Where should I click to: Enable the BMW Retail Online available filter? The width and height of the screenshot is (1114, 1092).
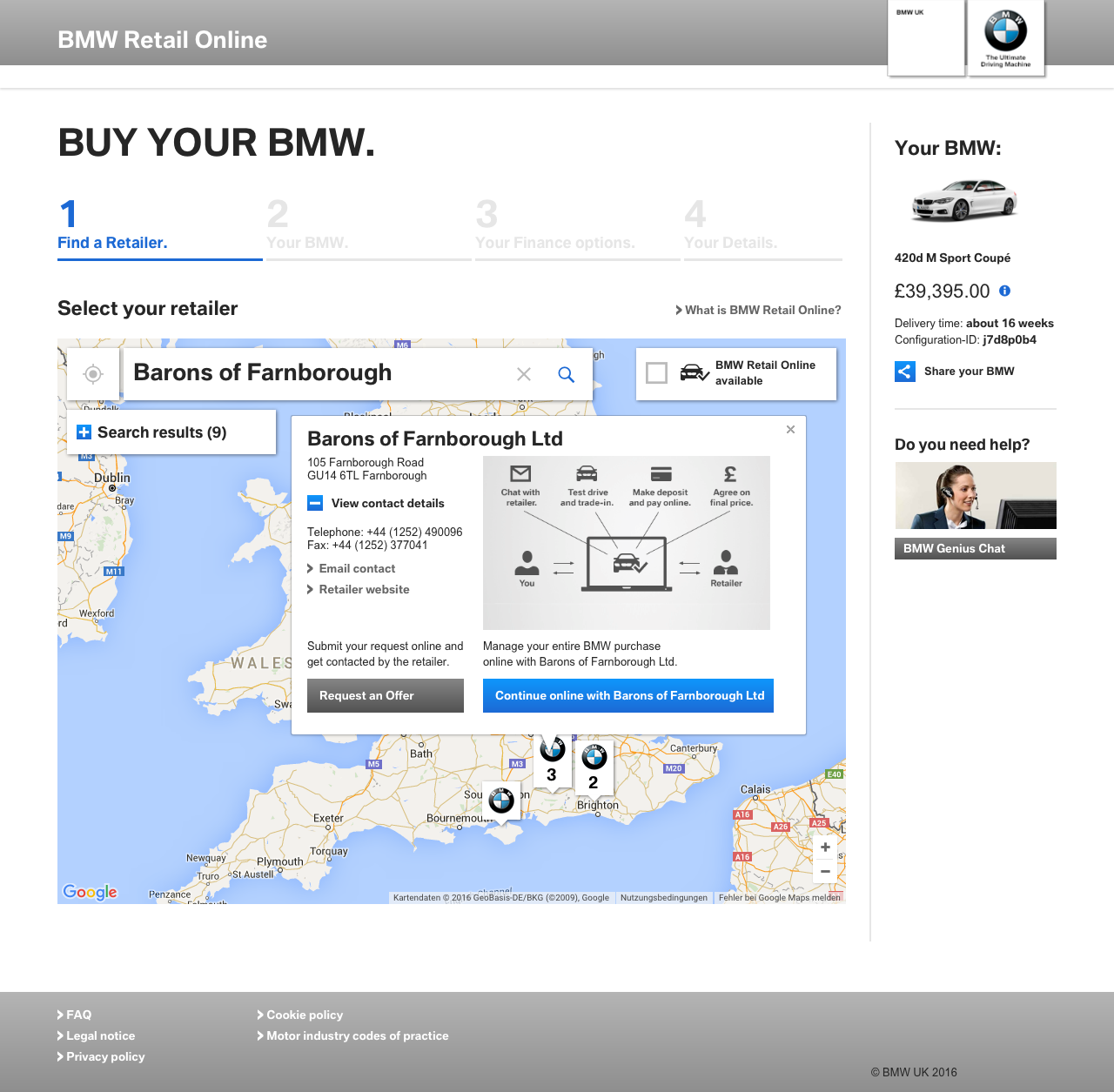click(657, 372)
